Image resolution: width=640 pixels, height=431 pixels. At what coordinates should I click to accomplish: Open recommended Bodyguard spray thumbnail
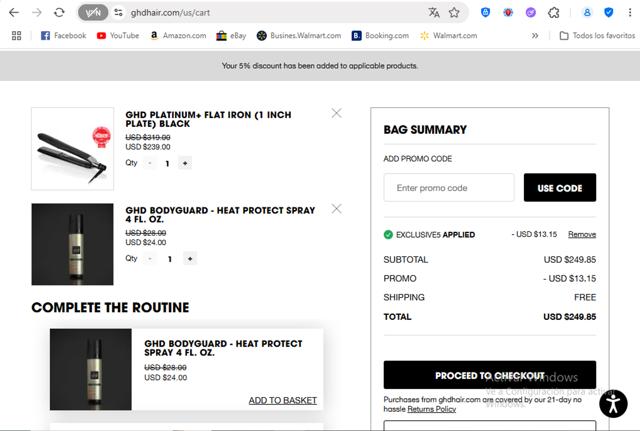click(91, 369)
